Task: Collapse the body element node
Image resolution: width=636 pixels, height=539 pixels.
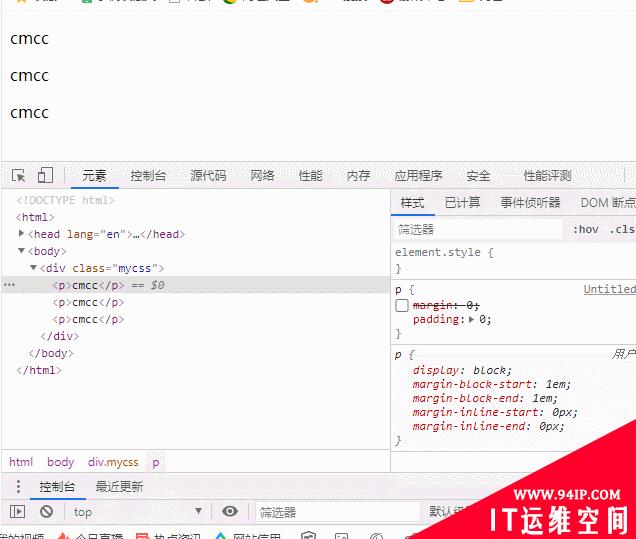Action: tap(21, 251)
